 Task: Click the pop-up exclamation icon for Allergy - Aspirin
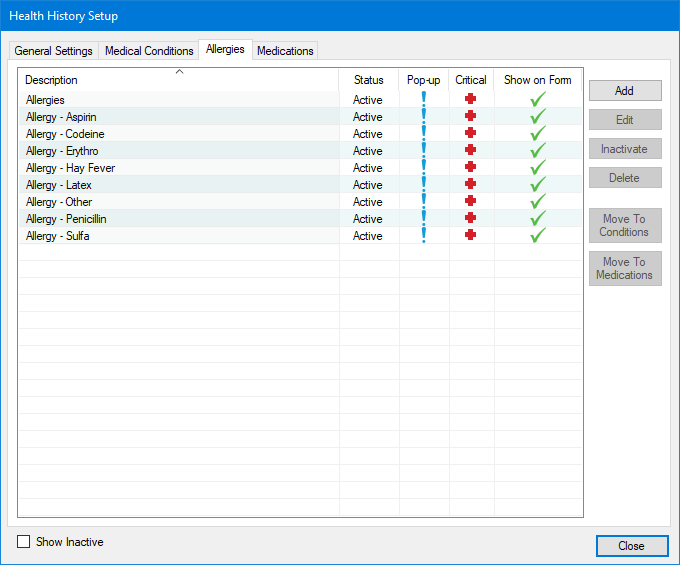coord(424,117)
